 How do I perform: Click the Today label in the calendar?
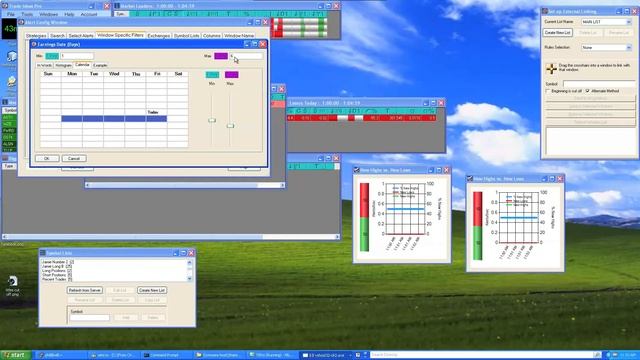(x=153, y=112)
